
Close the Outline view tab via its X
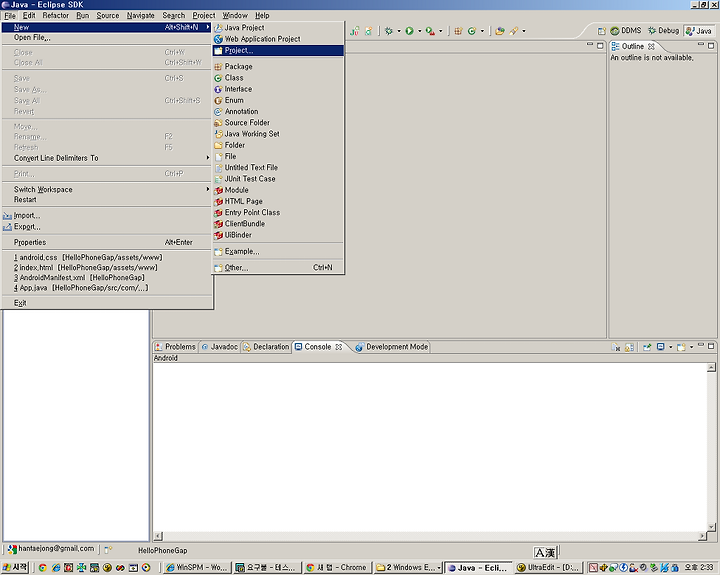coord(651,46)
